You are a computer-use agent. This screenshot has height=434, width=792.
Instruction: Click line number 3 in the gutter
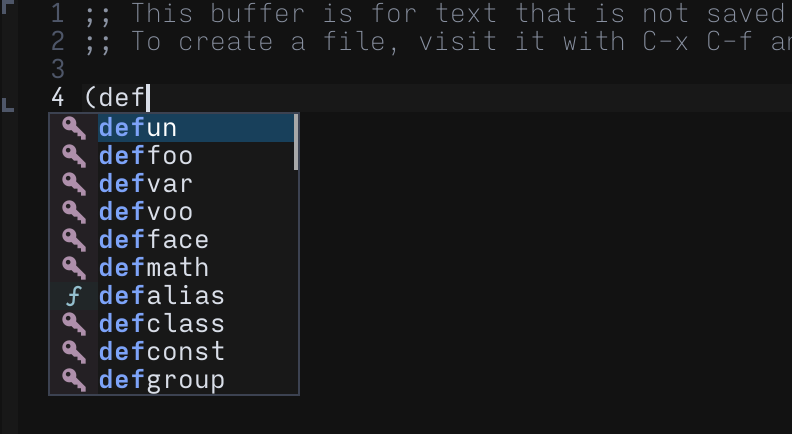[x=58, y=69]
